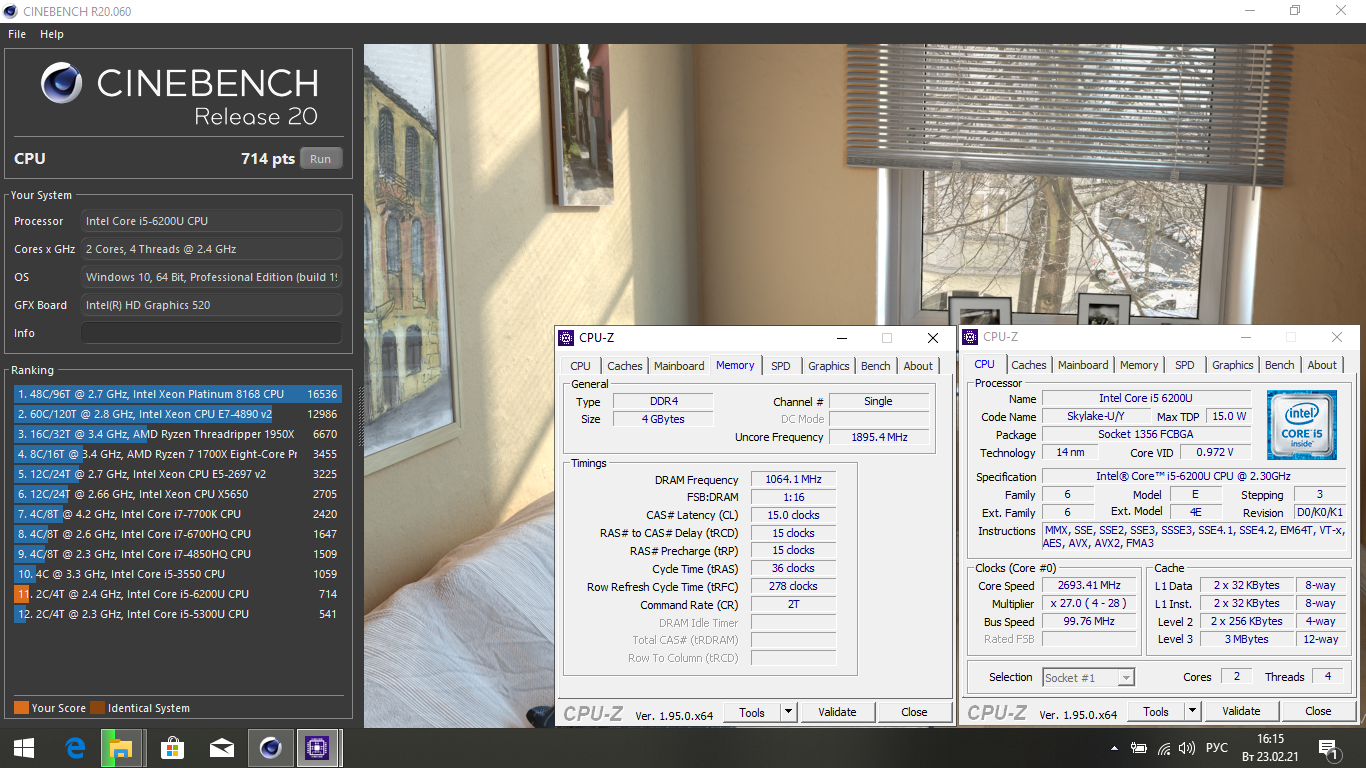This screenshot has width=1366, height=768.
Task: Select the Core i7-7700K ranking row
Action: pos(177,514)
